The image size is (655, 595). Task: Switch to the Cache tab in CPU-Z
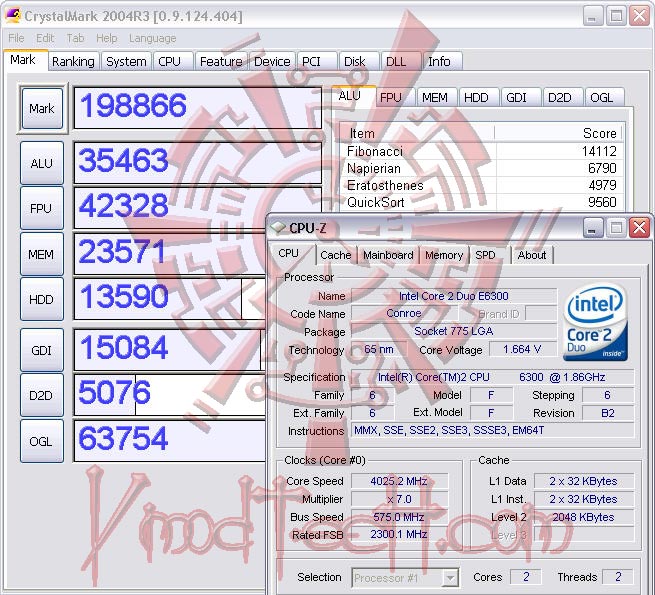335,255
